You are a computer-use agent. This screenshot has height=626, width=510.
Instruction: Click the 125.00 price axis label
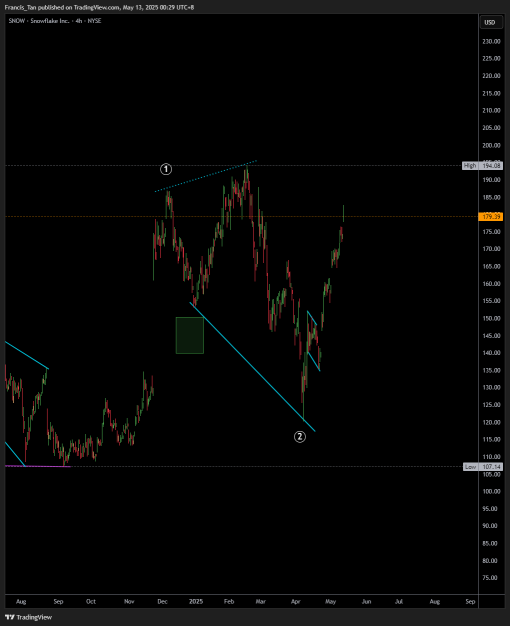click(492, 405)
